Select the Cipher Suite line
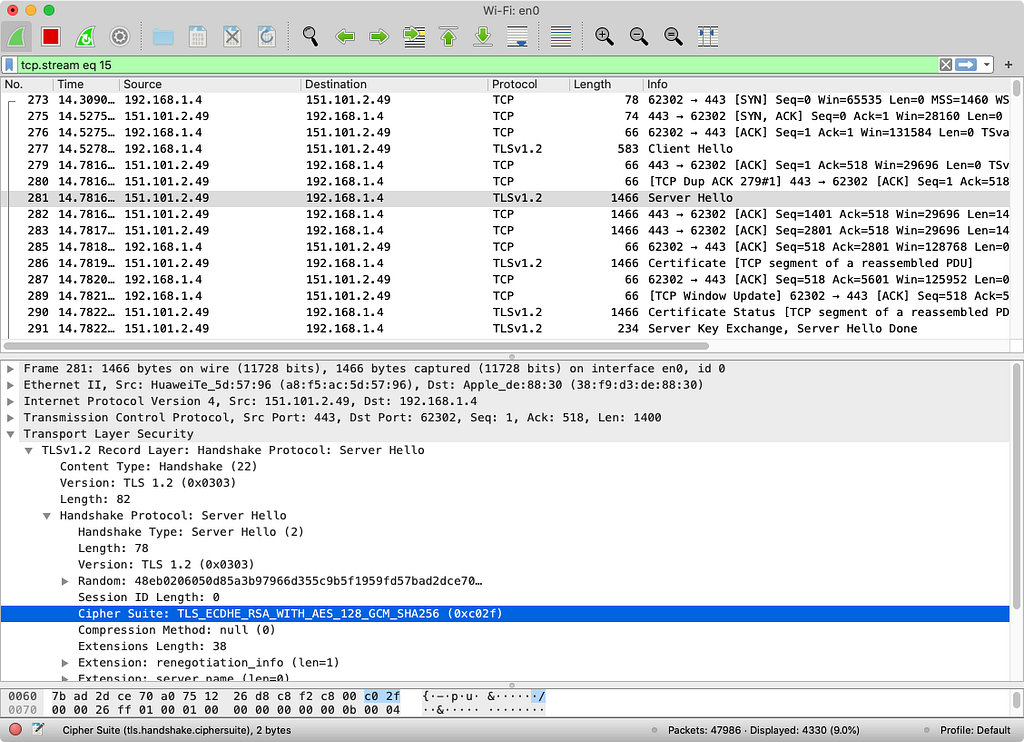The image size is (1024, 742). (x=505, y=613)
